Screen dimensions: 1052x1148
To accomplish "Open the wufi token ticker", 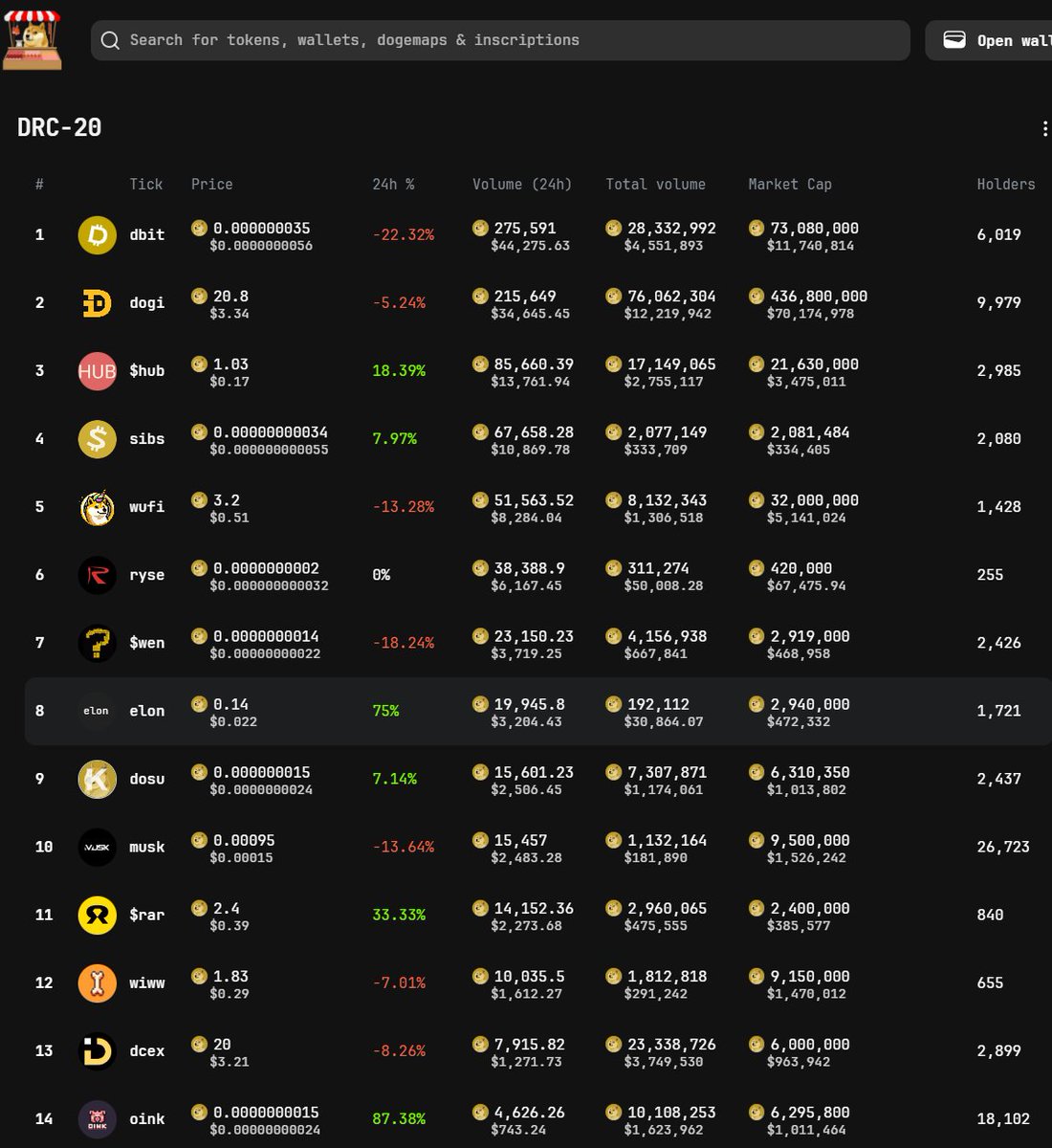I will [x=147, y=507].
